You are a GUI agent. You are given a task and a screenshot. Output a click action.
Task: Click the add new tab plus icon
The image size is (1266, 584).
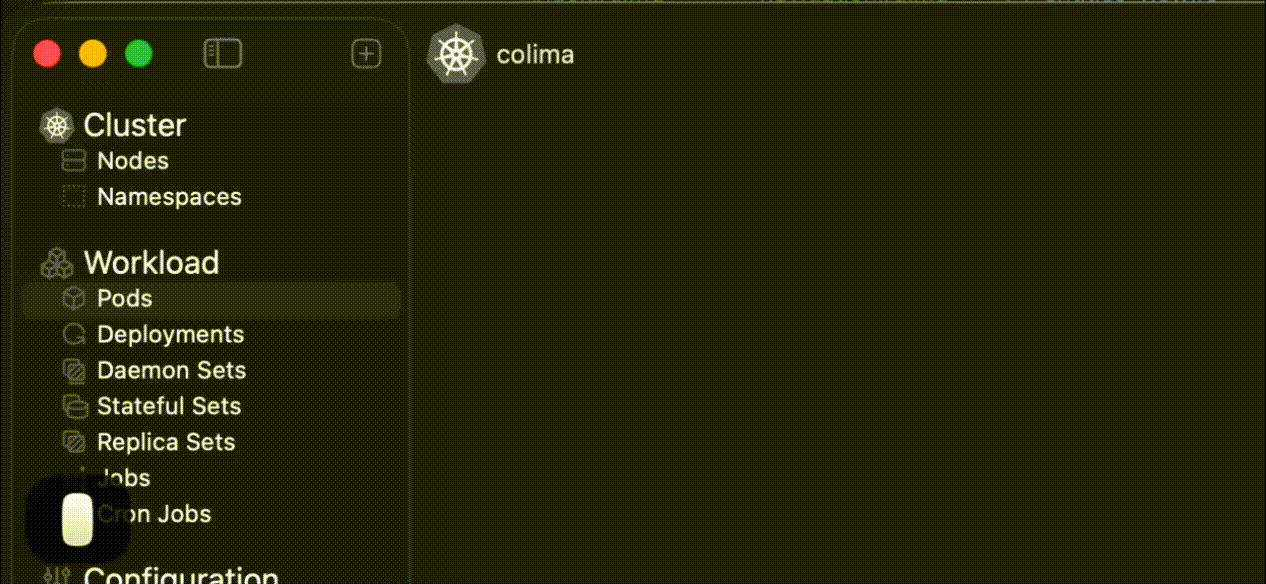[x=366, y=54]
